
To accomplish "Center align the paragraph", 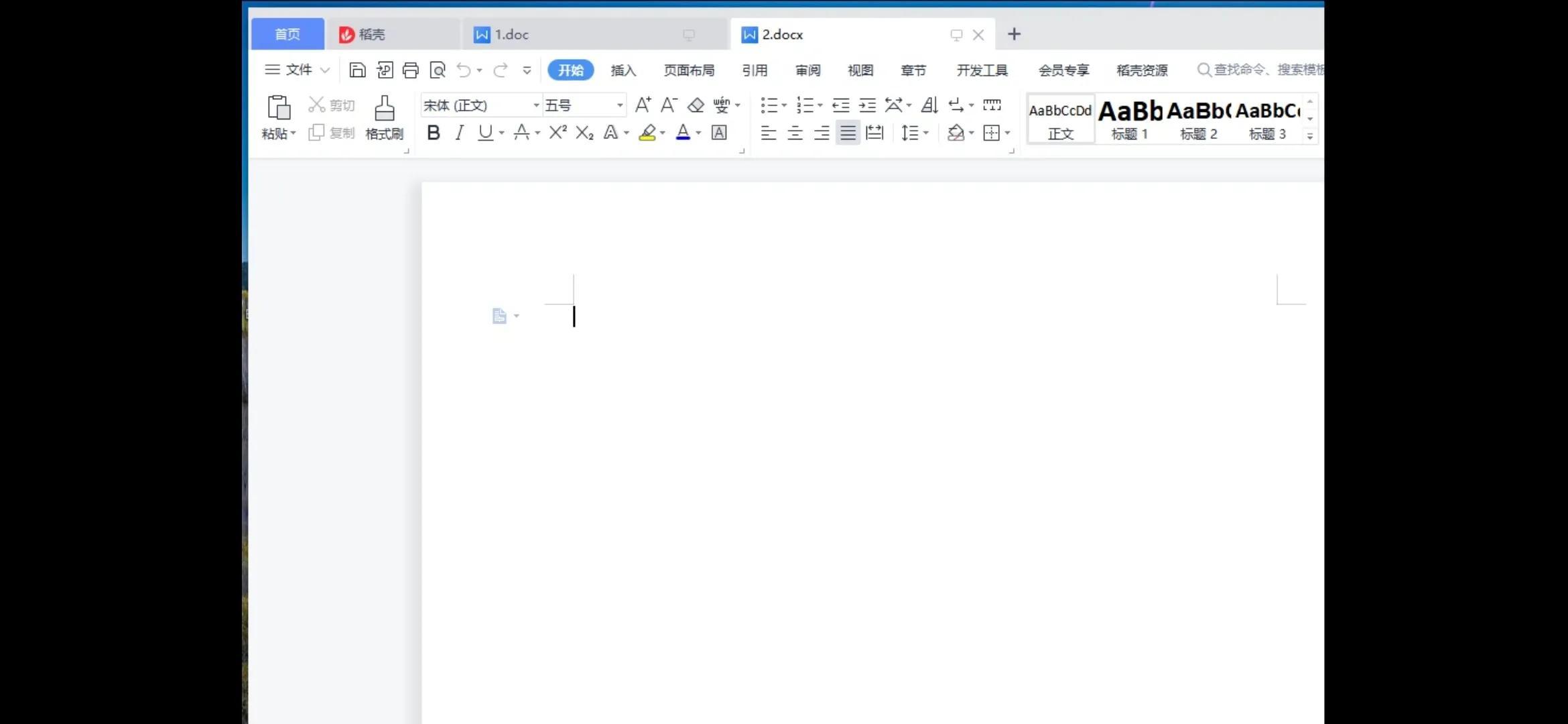I will 795,133.
